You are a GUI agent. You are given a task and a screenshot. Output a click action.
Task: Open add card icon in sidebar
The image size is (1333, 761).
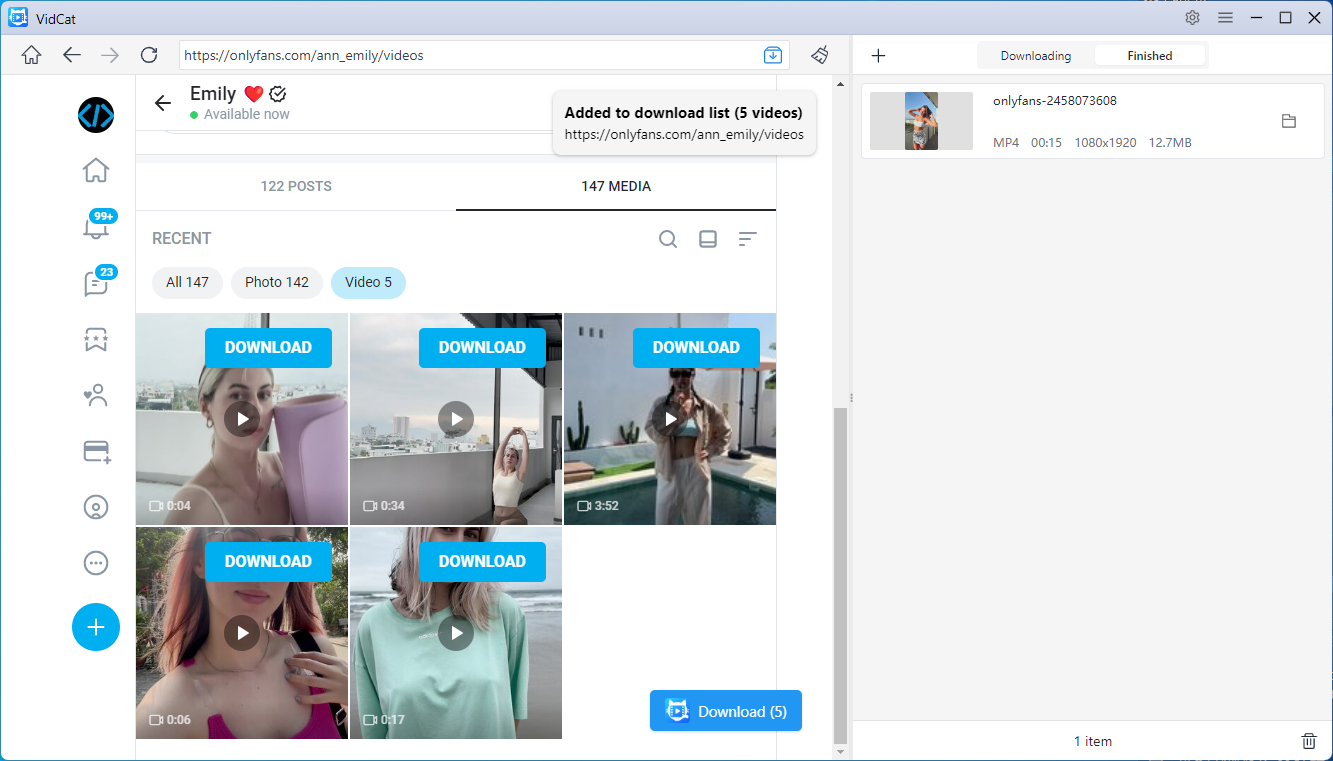click(96, 452)
